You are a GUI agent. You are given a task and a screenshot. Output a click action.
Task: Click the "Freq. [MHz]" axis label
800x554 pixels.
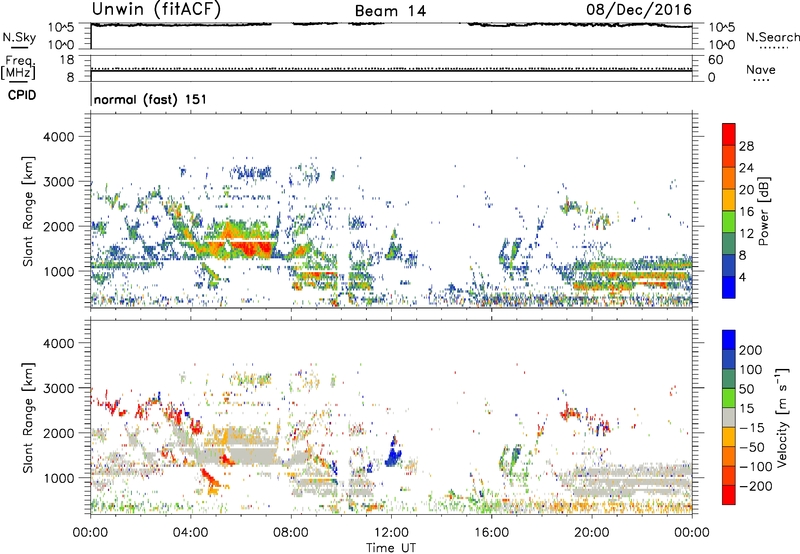click(x=19, y=67)
